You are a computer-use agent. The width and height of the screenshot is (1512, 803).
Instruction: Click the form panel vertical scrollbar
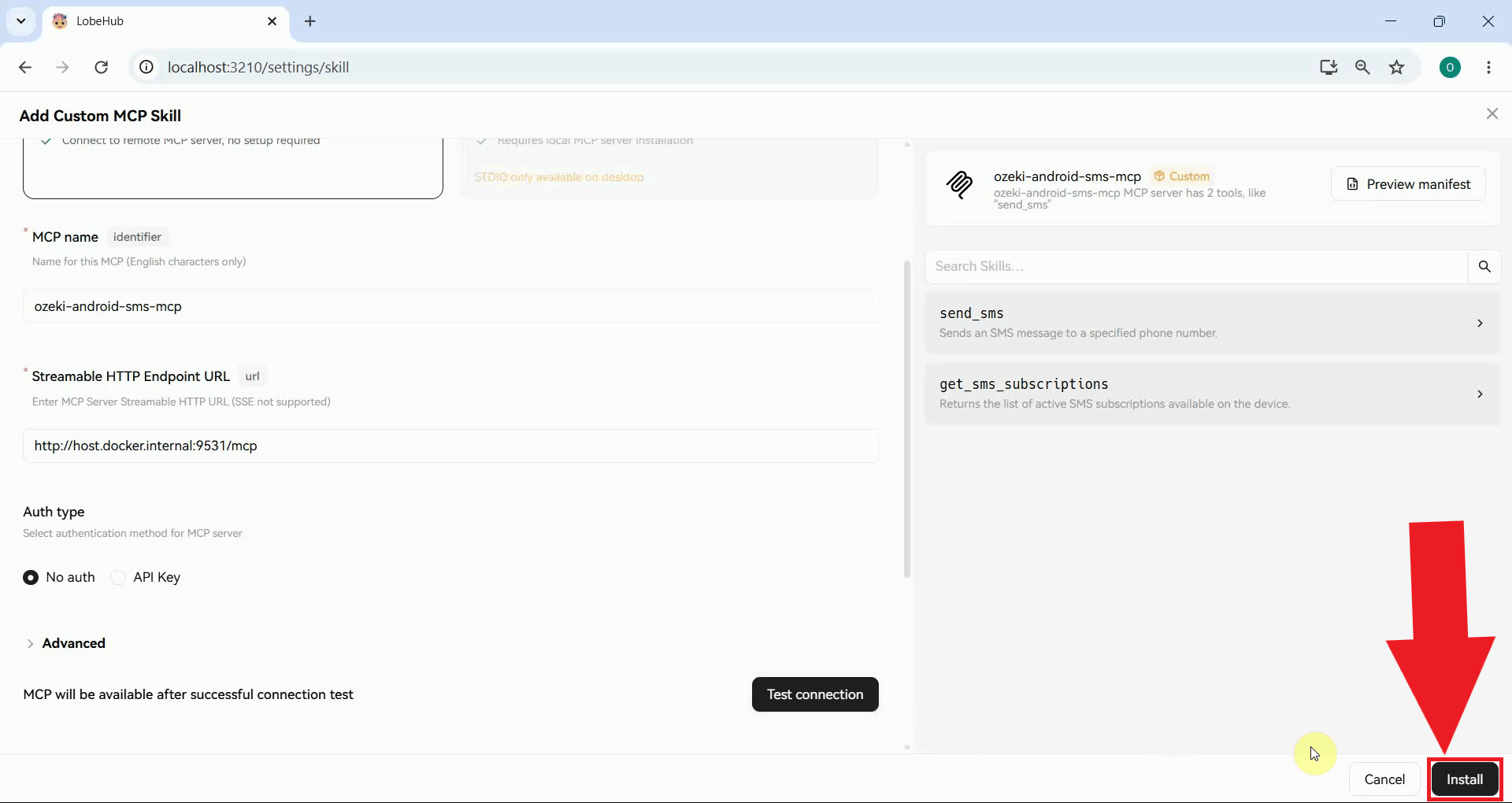pyautogui.click(x=907, y=420)
